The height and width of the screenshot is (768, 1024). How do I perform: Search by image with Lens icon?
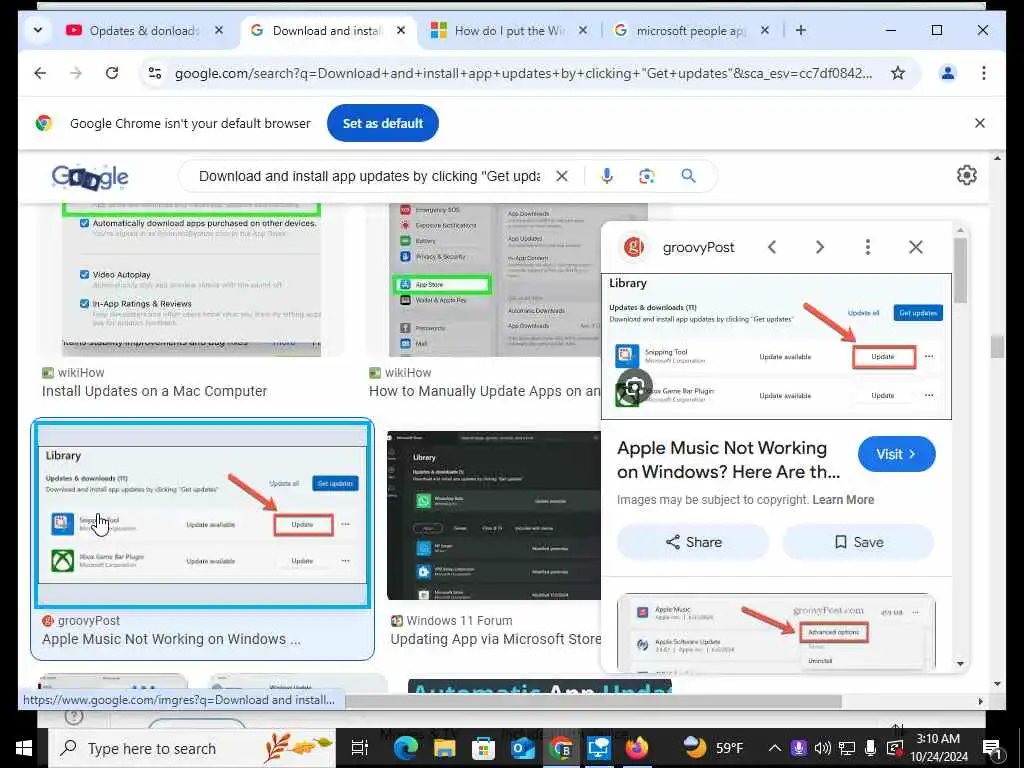647,176
